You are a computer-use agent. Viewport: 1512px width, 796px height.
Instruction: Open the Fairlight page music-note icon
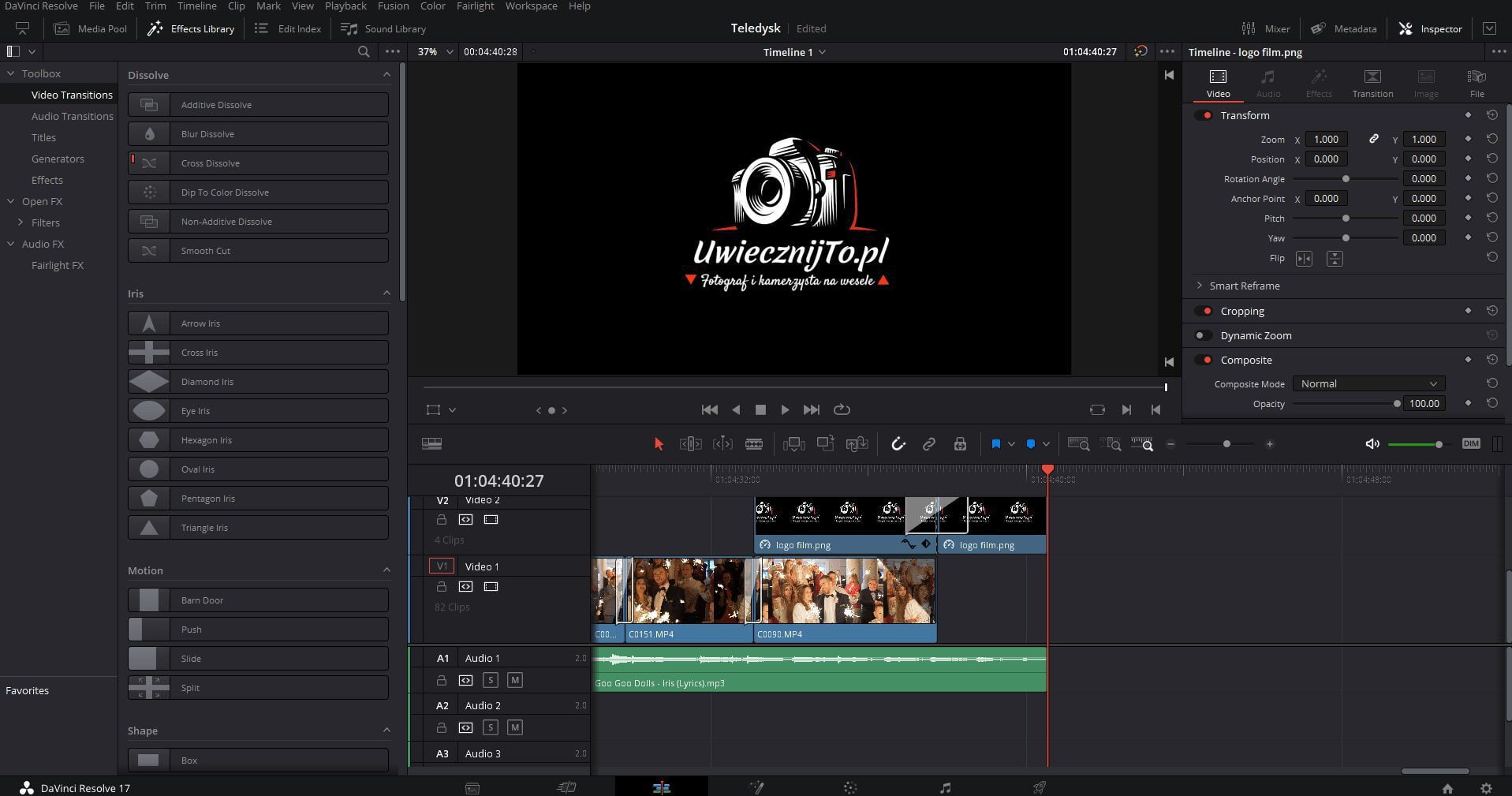(945, 787)
